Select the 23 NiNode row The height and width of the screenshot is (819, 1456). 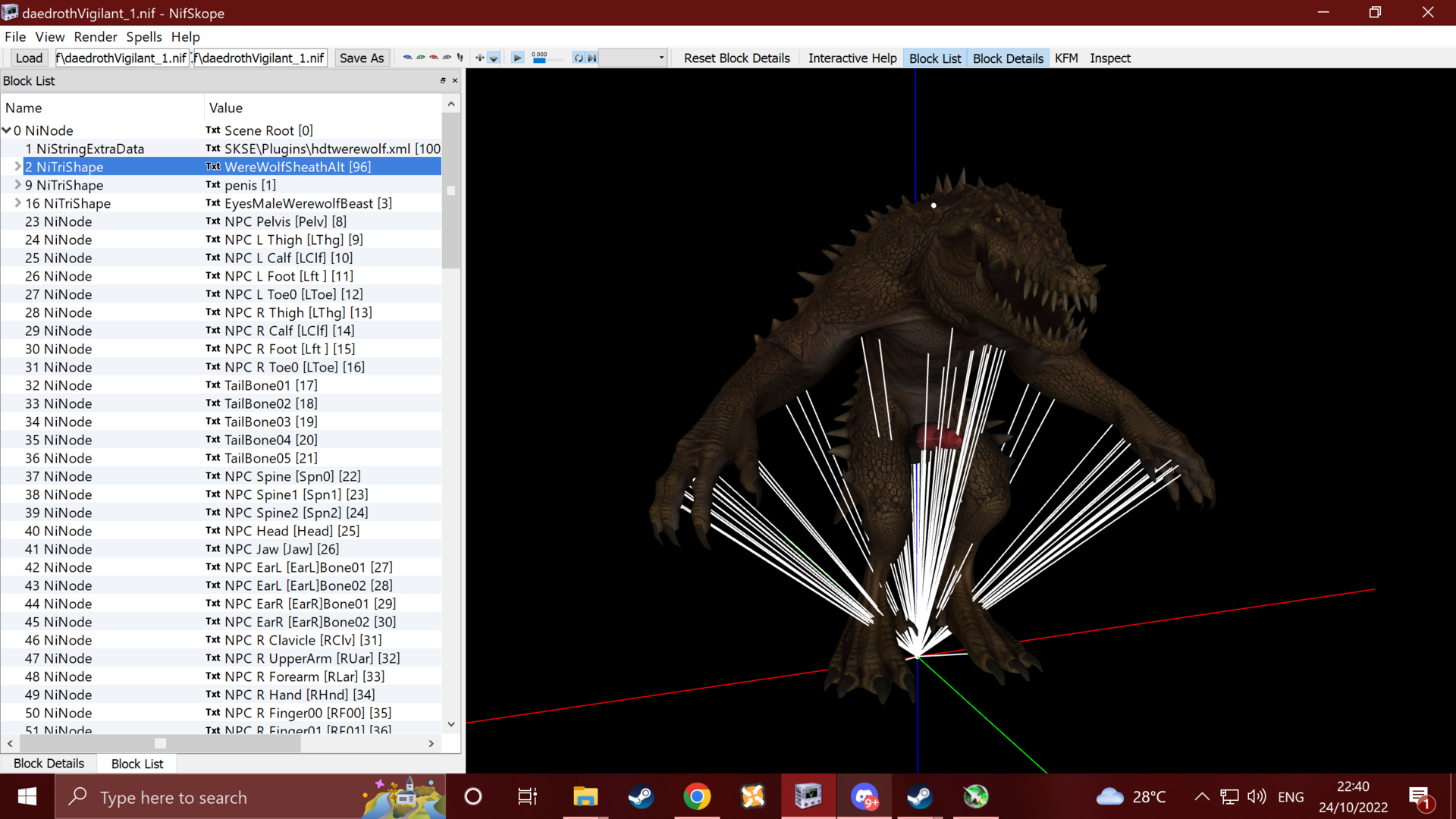pos(221,221)
